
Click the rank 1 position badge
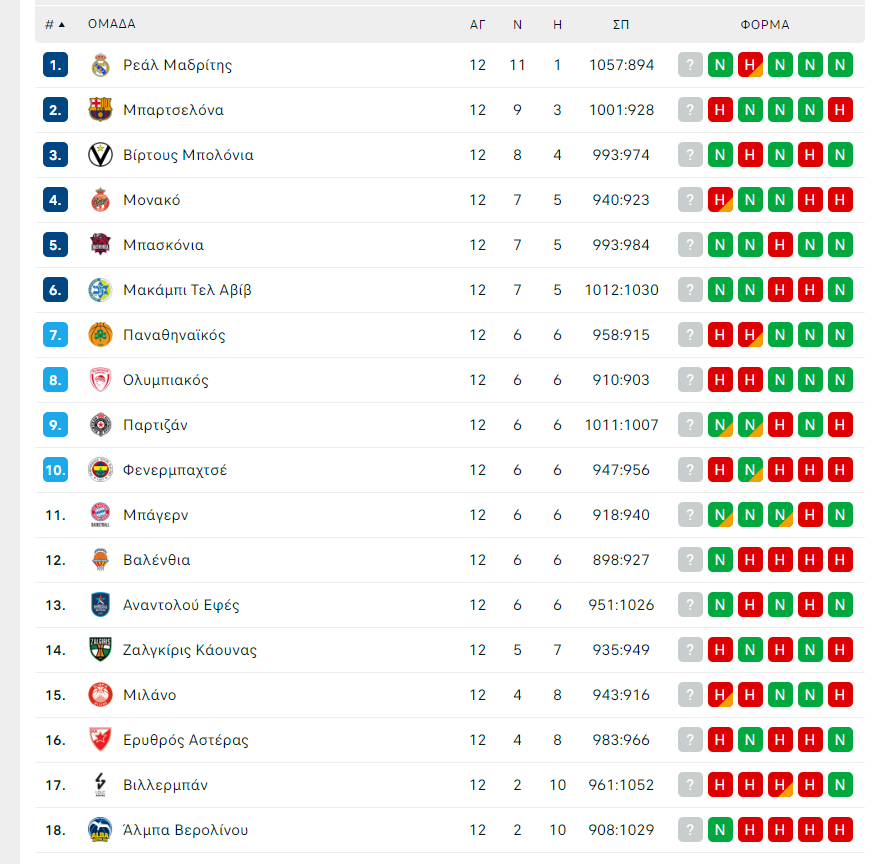pyautogui.click(x=55, y=65)
